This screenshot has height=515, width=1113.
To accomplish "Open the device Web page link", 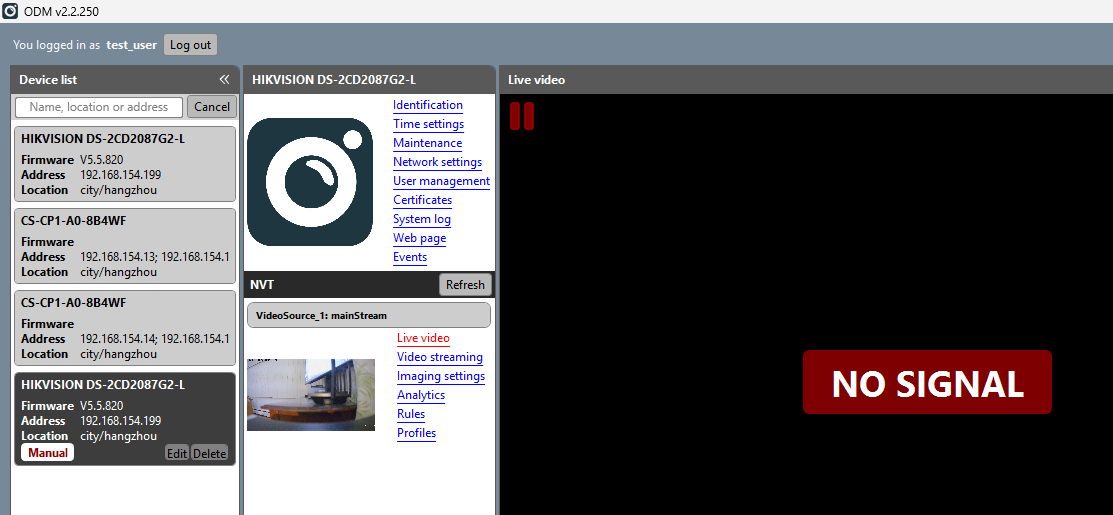I will tap(420, 238).
